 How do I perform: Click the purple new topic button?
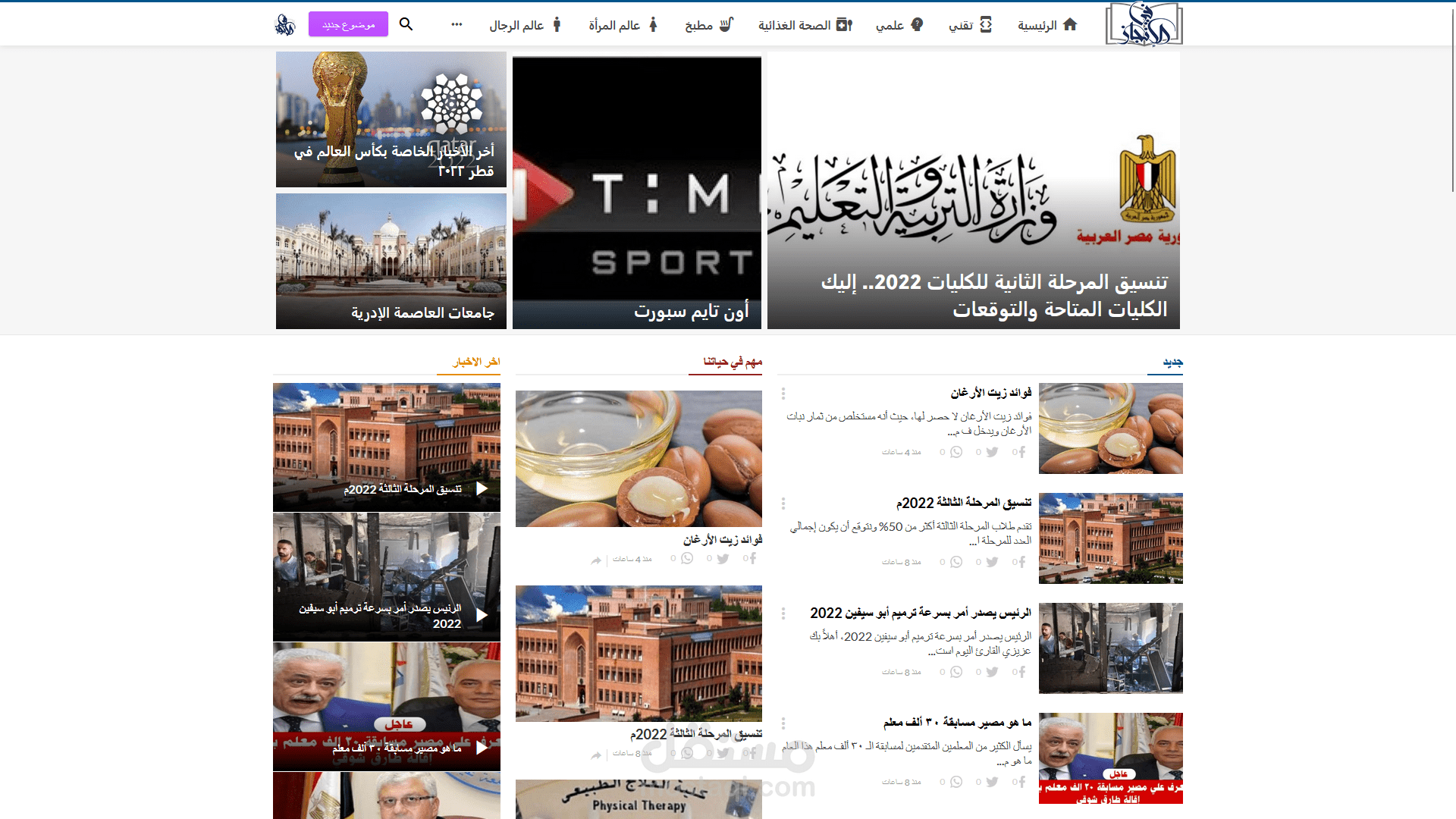348,24
